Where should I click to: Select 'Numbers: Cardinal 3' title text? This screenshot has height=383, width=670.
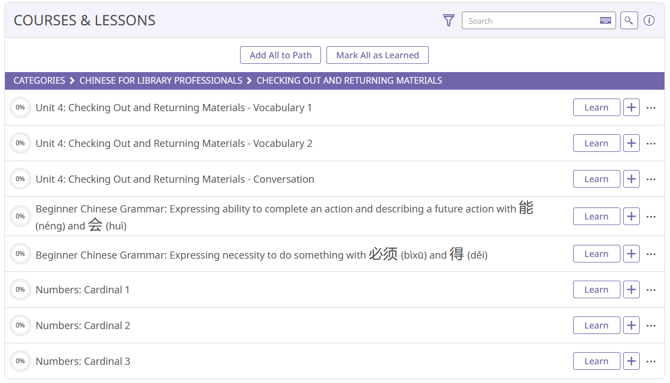pyautogui.click(x=83, y=361)
